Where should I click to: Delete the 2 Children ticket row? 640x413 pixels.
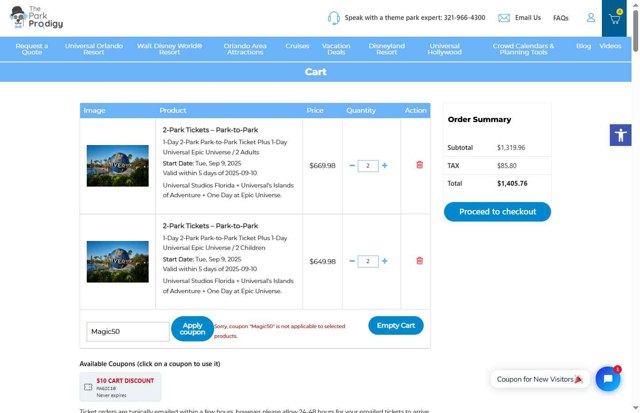[419, 261]
